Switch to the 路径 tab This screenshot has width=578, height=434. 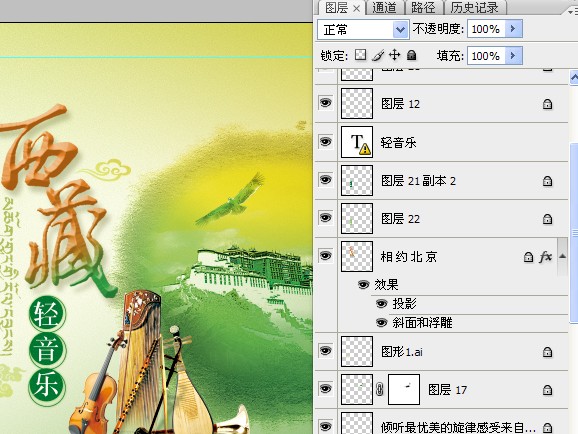pos(423,7)
